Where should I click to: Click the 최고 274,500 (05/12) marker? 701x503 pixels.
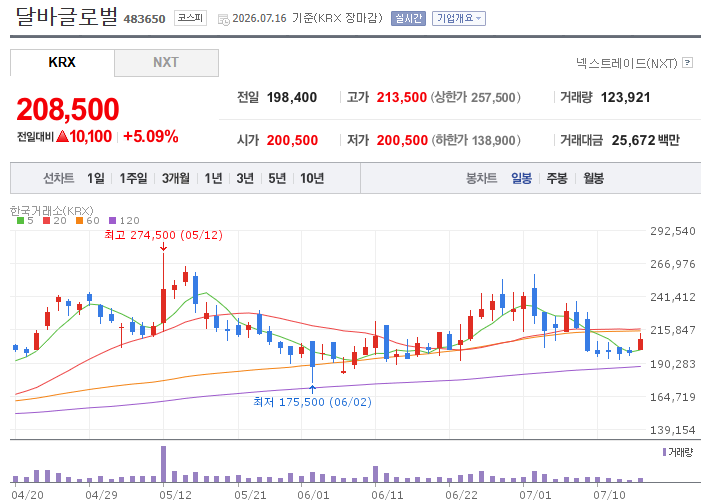[x=163, y=235]
